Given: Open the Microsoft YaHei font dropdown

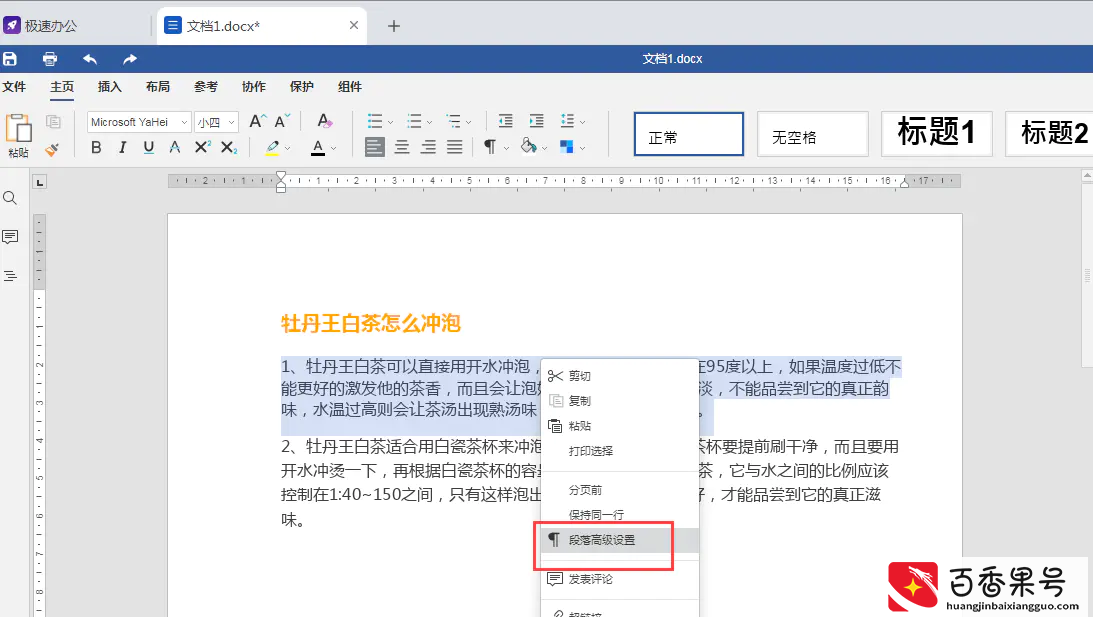Looking at the screenshot, I should pyautogui.click(x=139, y=122).
